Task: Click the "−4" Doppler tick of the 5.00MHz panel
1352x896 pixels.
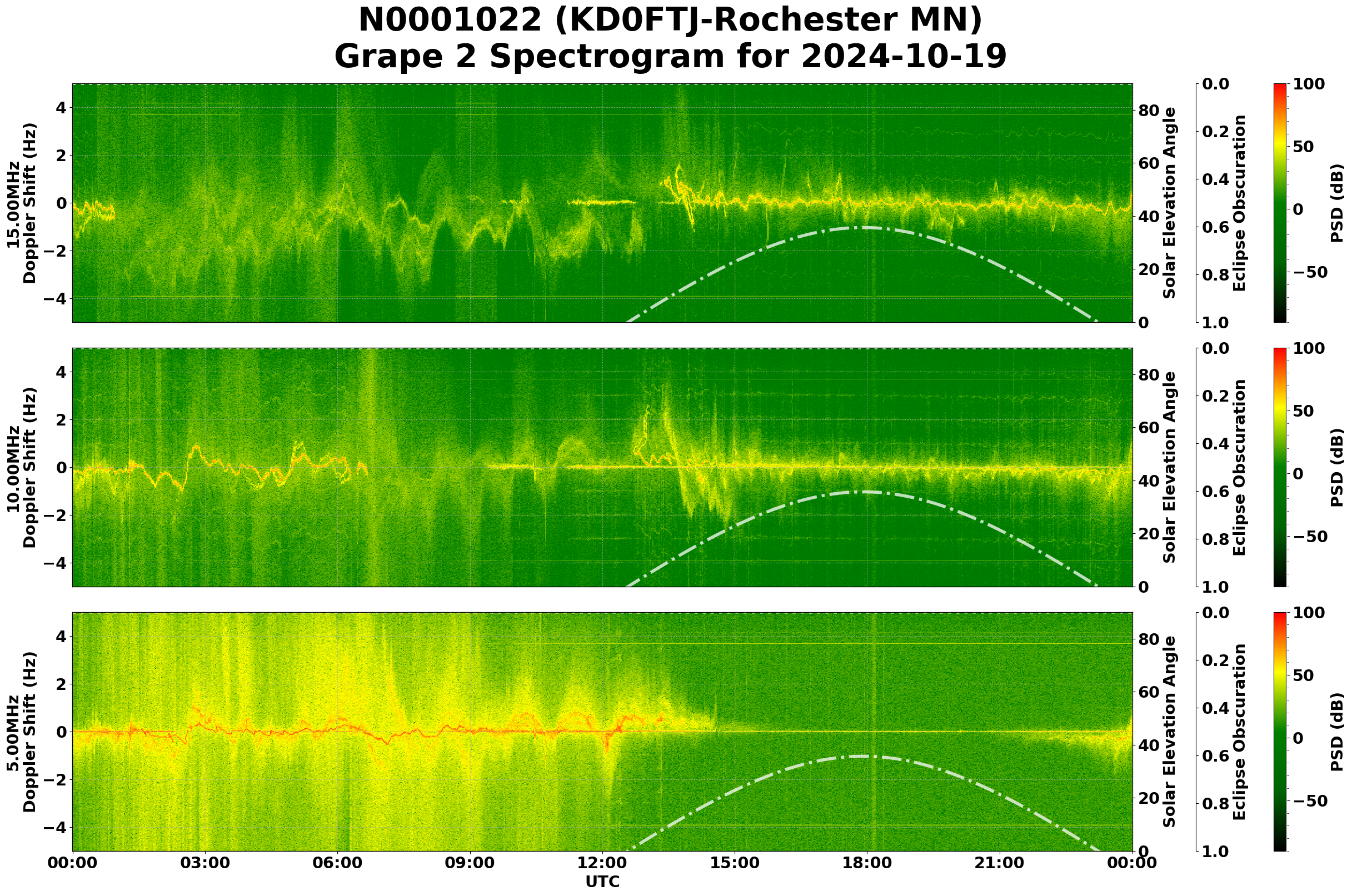Action: (x=54, y=828)
